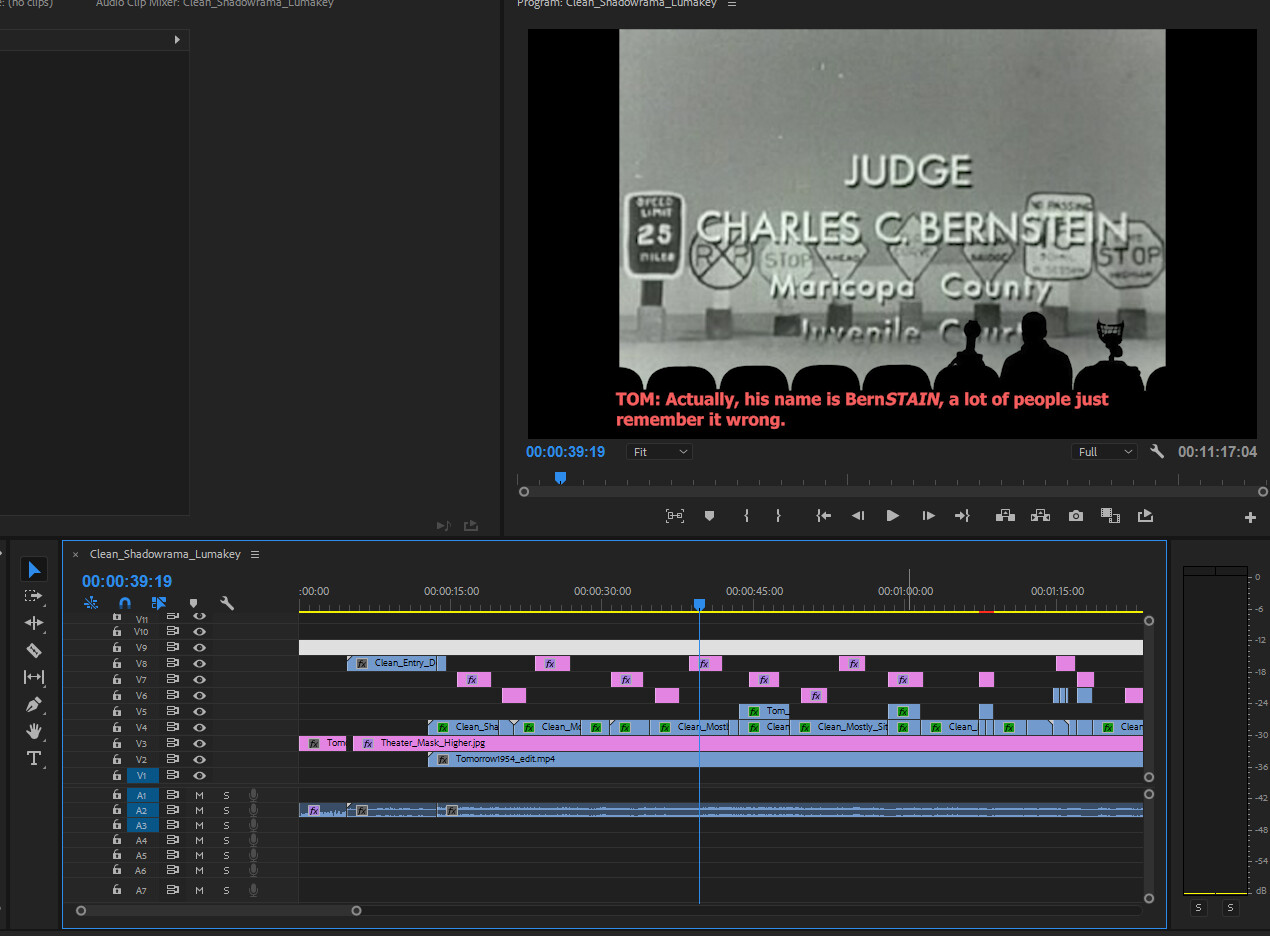
Task: Toggle sync lock on track A4
Action: point(173,840)
